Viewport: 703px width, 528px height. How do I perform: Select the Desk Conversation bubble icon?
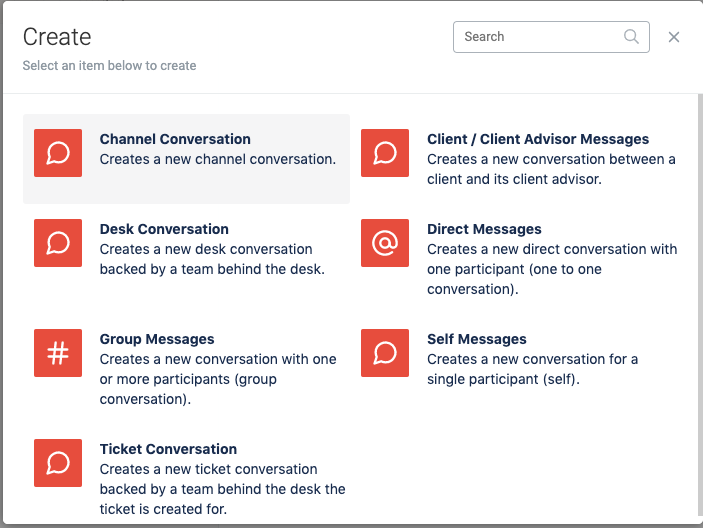(58, 243)
